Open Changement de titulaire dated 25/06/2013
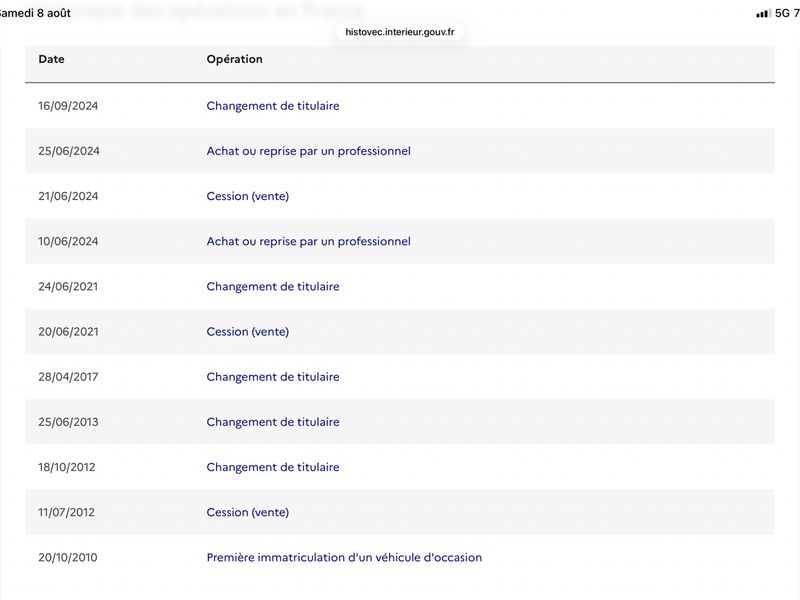The image size is (800, 600). point(272,422)
